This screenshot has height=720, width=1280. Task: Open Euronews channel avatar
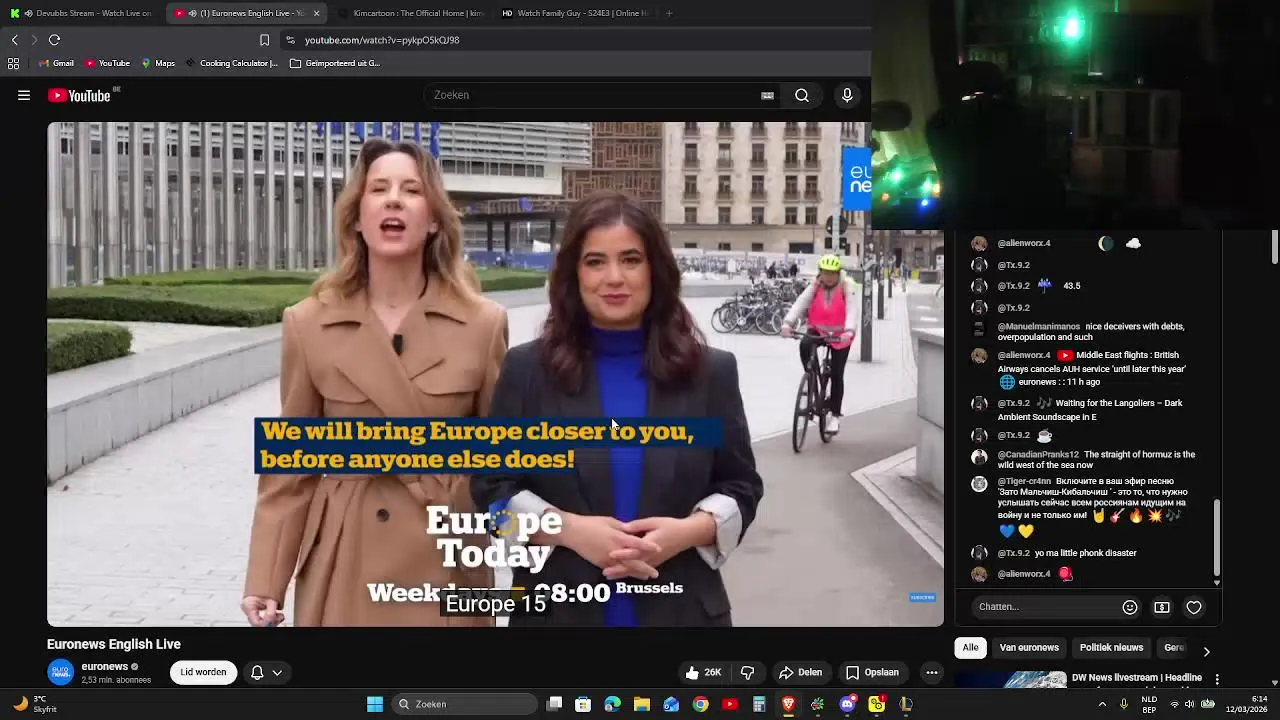click(x=61, y=672)
